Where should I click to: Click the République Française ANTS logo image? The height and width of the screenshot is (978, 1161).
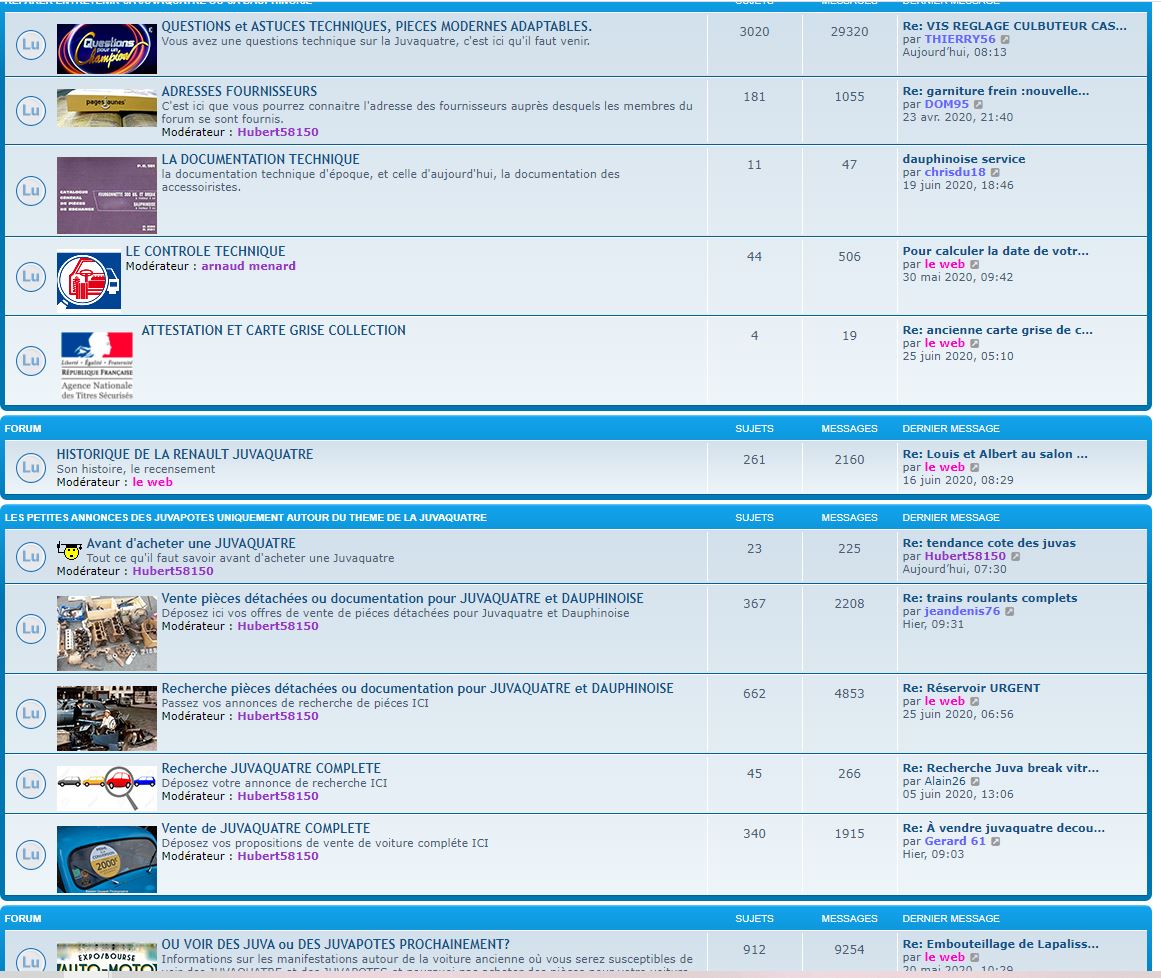point(97,366)
